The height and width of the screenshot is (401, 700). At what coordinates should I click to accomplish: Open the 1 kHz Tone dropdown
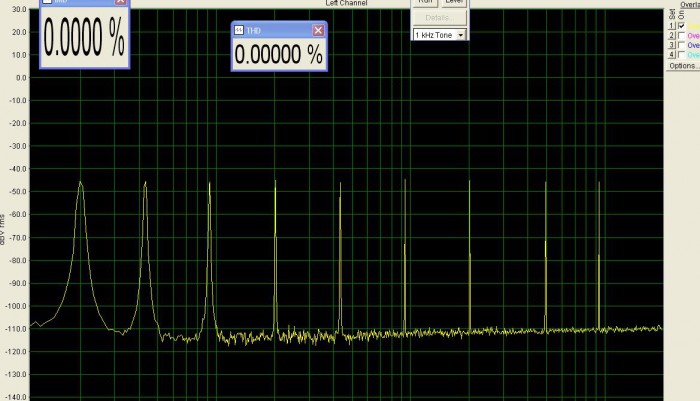461,35
